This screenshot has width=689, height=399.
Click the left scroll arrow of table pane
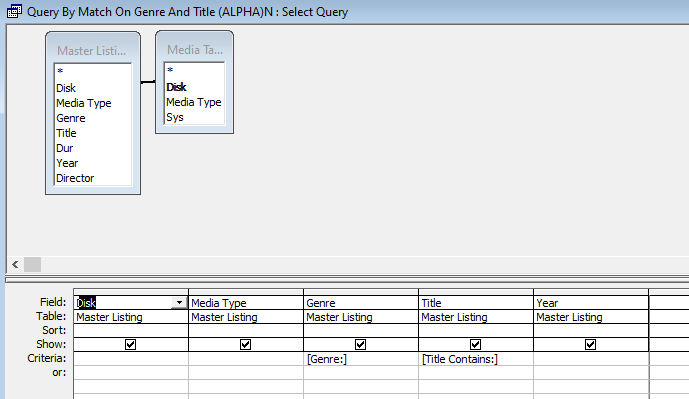[x=15, y=265]
